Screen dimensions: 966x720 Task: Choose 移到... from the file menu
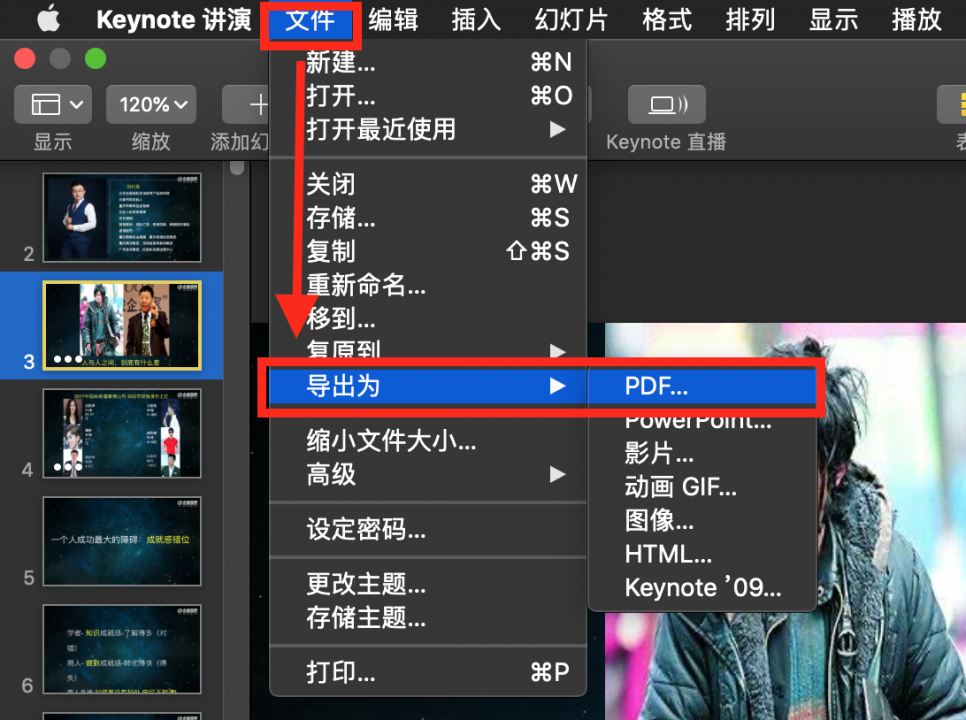[x=428, y=318]
